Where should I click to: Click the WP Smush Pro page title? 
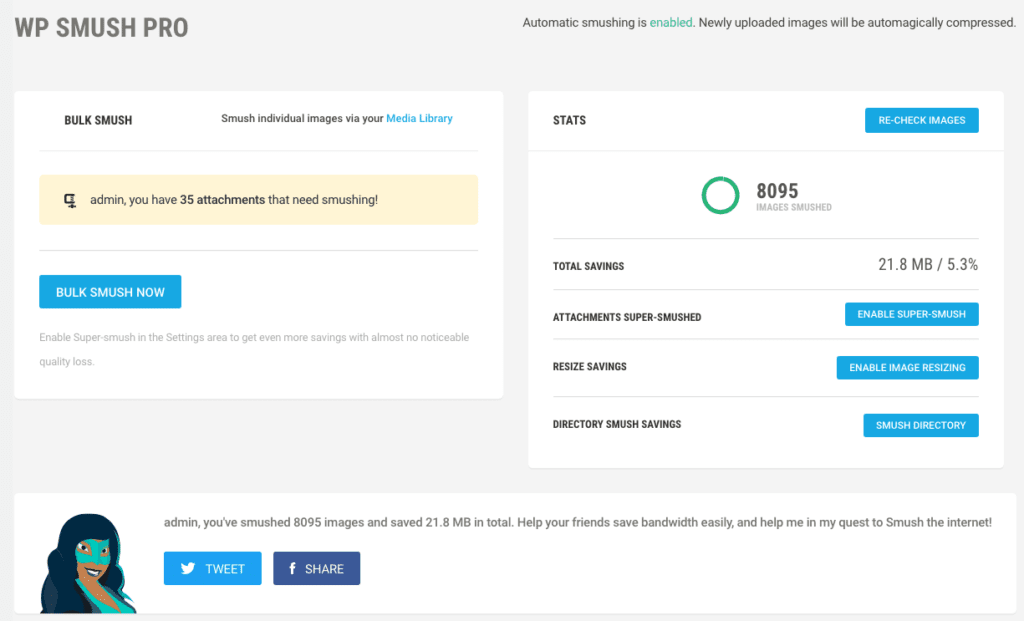click(x=101, y=27)
